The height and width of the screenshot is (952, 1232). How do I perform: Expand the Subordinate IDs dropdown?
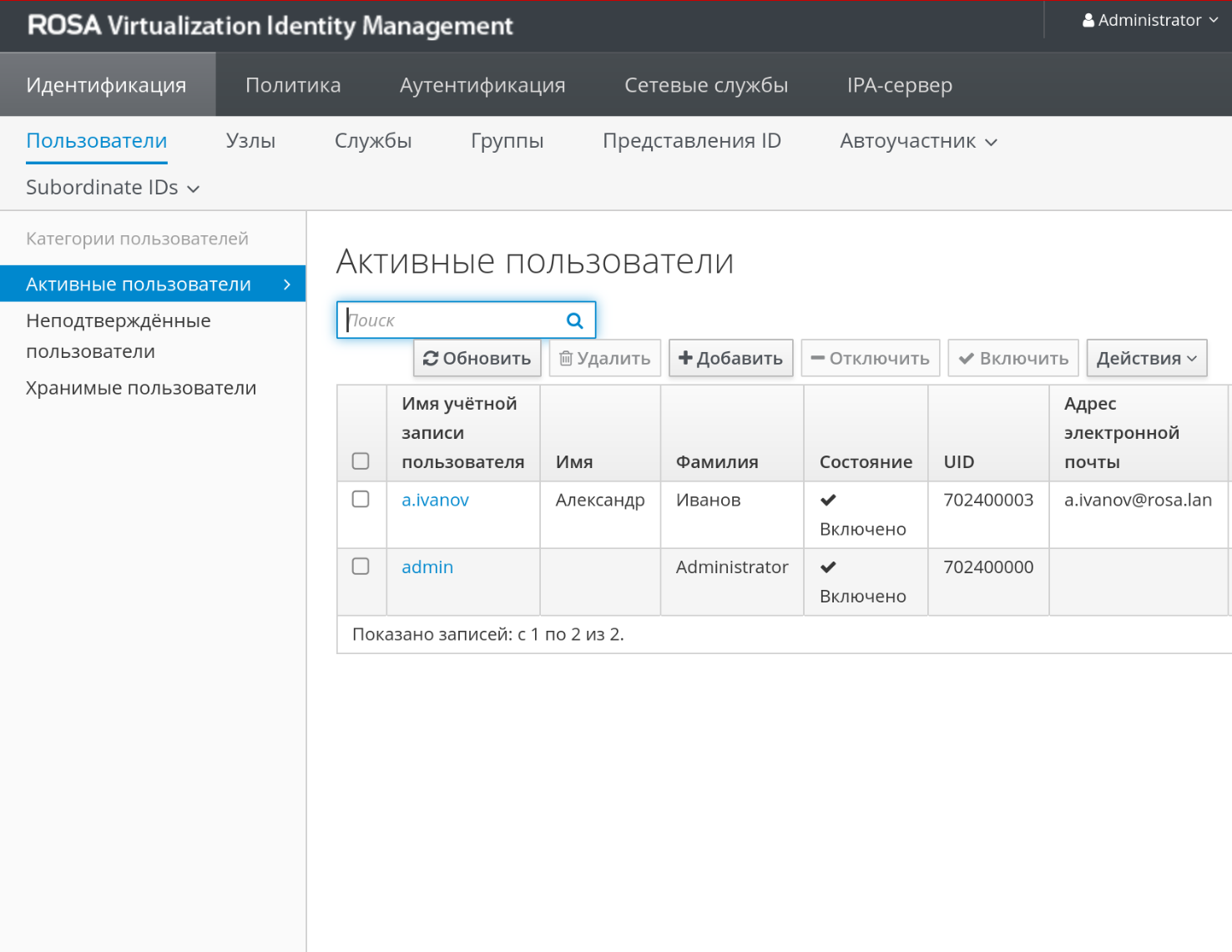point(113,188)
